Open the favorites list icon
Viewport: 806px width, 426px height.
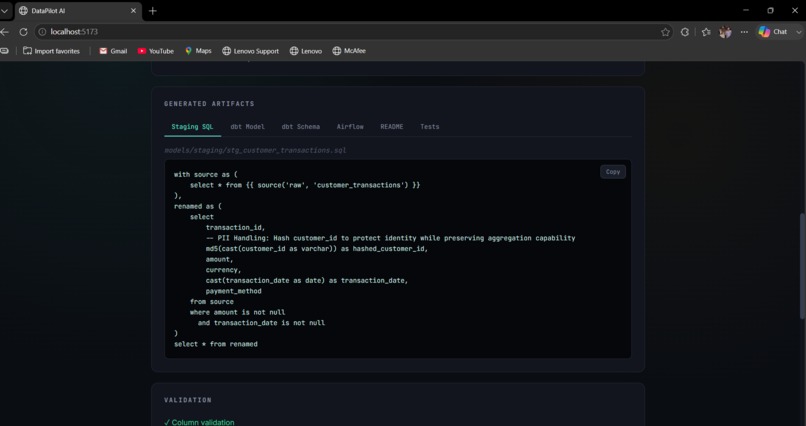coord(706,32)
